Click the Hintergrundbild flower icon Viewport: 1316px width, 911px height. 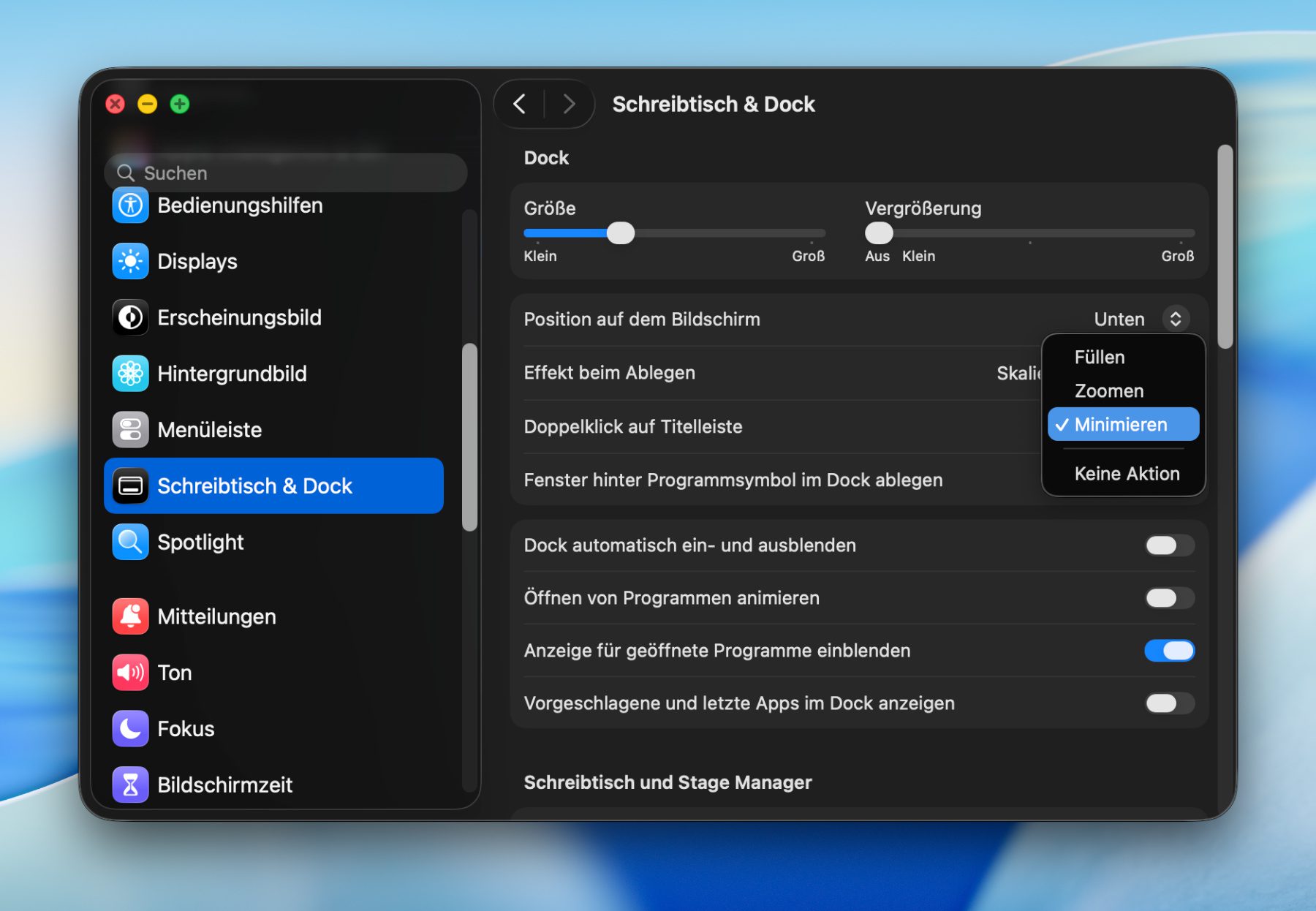pos(130,374)
